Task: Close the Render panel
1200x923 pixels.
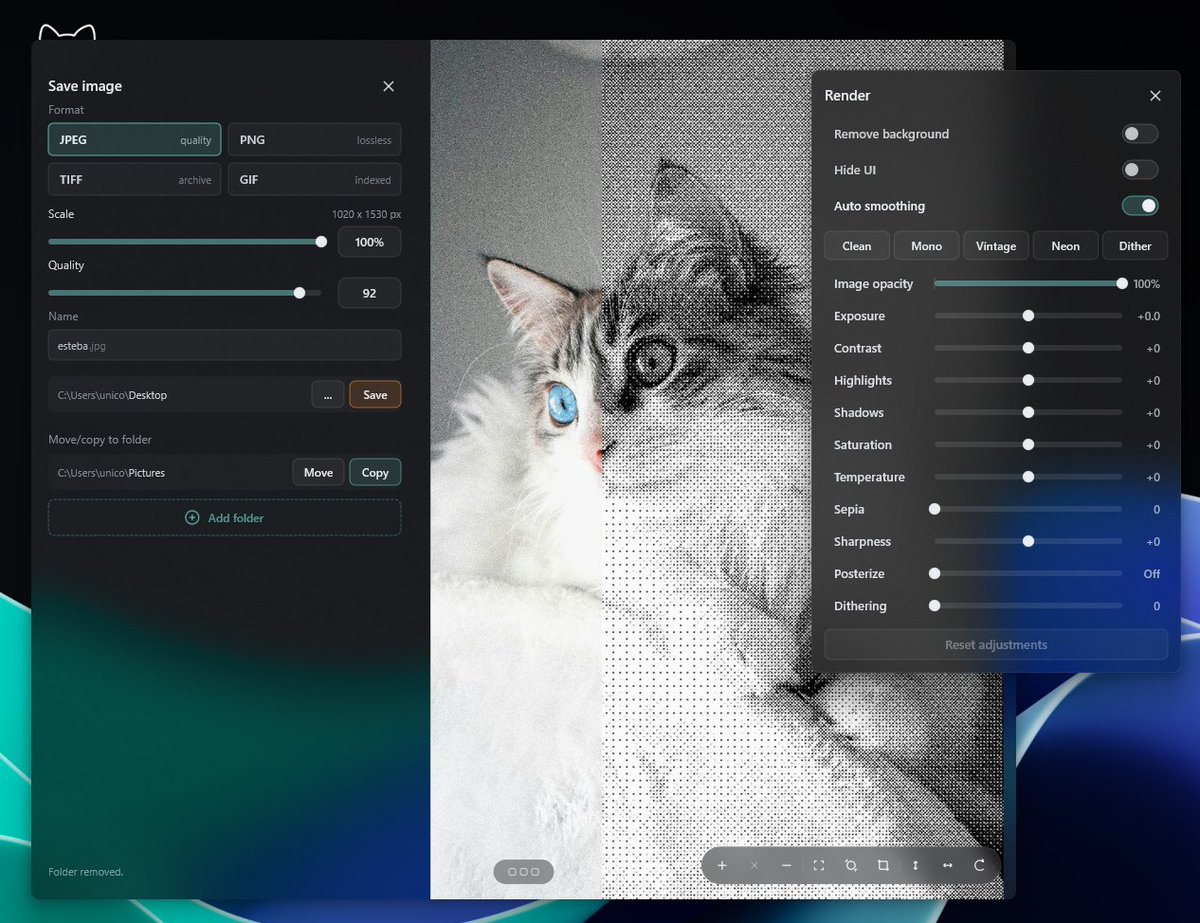Action: click(x=1155, y=96)
